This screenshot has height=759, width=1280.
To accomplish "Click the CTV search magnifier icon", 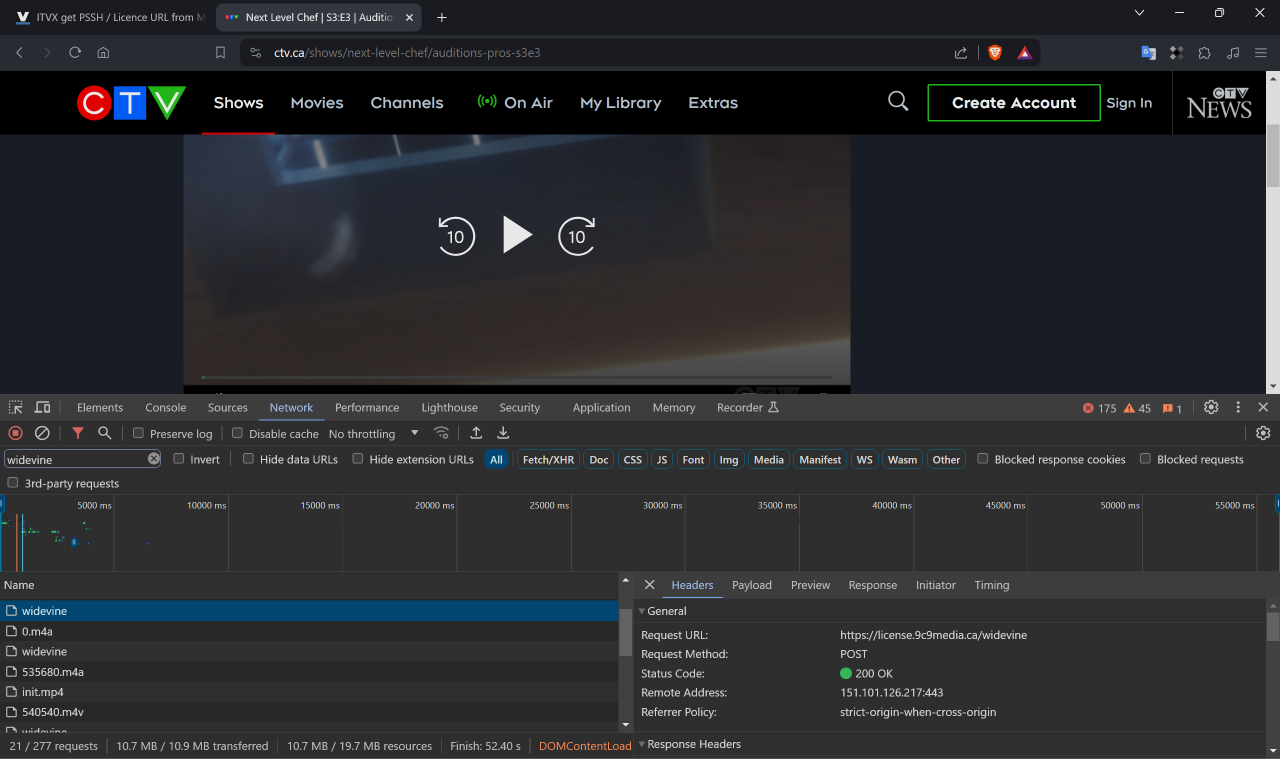I will pos(898,102).
